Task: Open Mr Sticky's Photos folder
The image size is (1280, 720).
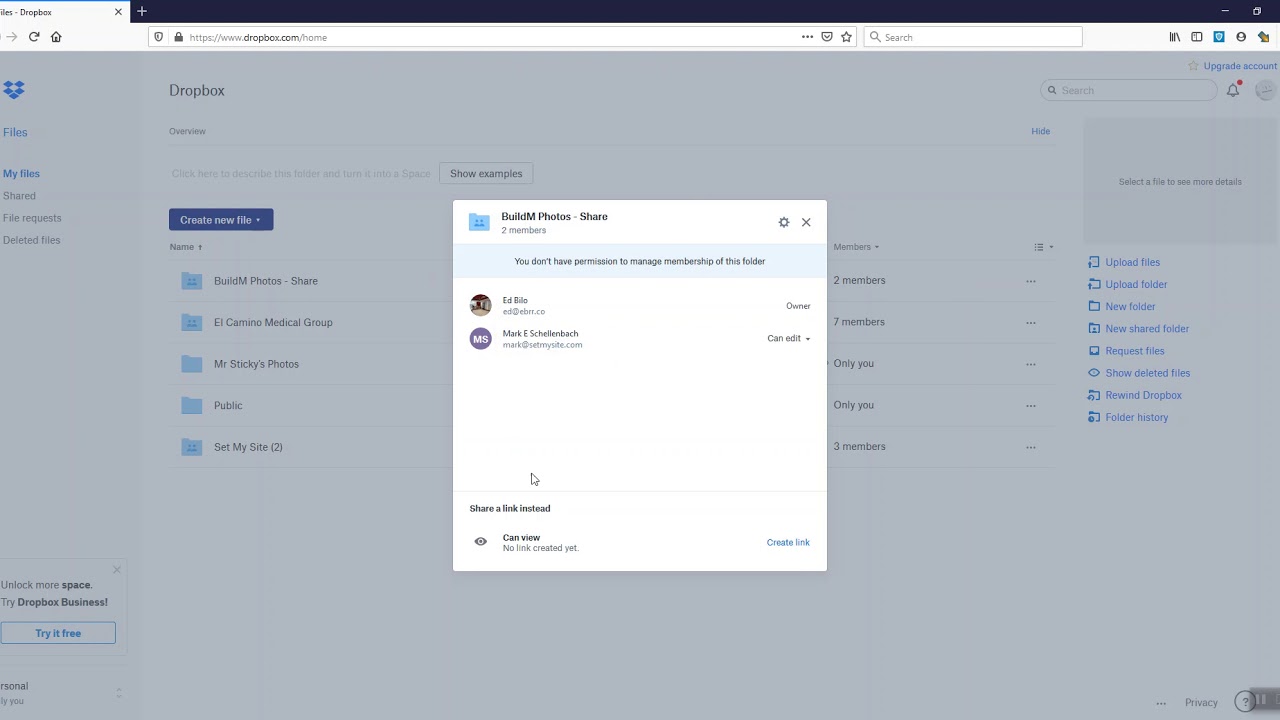Action: (256, 364)
